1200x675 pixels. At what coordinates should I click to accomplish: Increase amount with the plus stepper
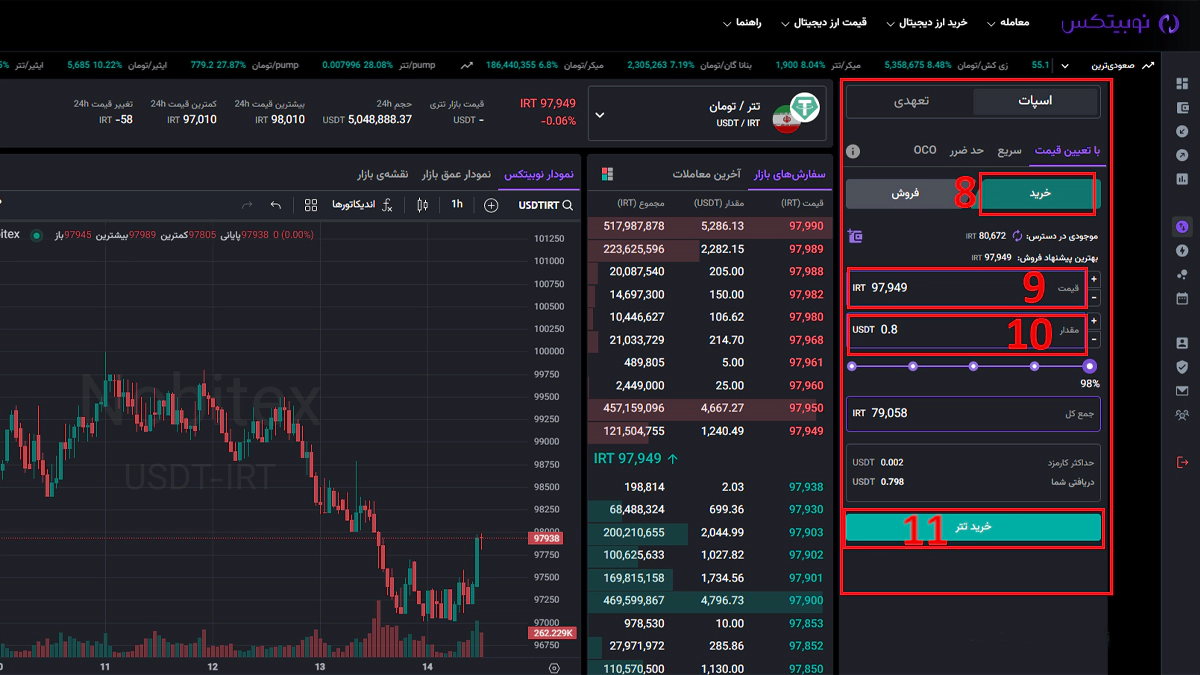[x=1093, y=321]
